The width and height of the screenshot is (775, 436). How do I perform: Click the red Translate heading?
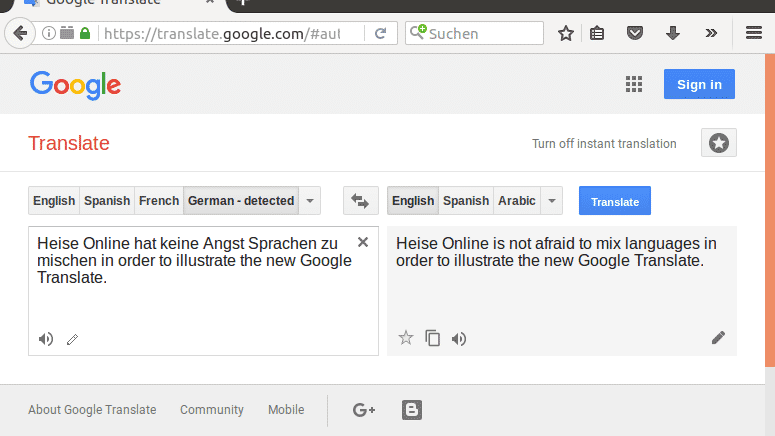pyautogui.click(x=69, y=143)
